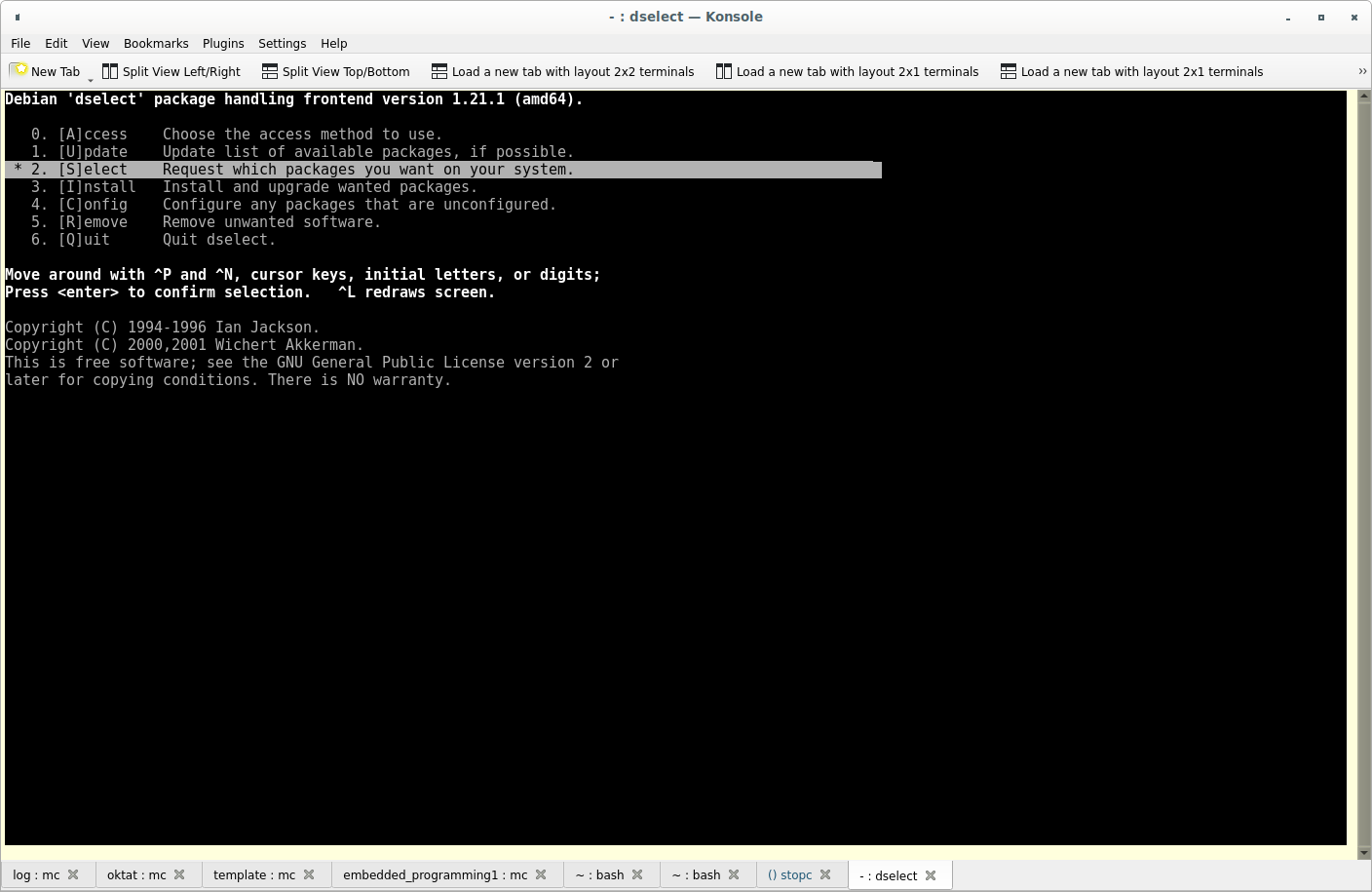This screenshot has width=1372, height=892.
Task: Click the scrollbar down arrow
Action: point(1362,853)
